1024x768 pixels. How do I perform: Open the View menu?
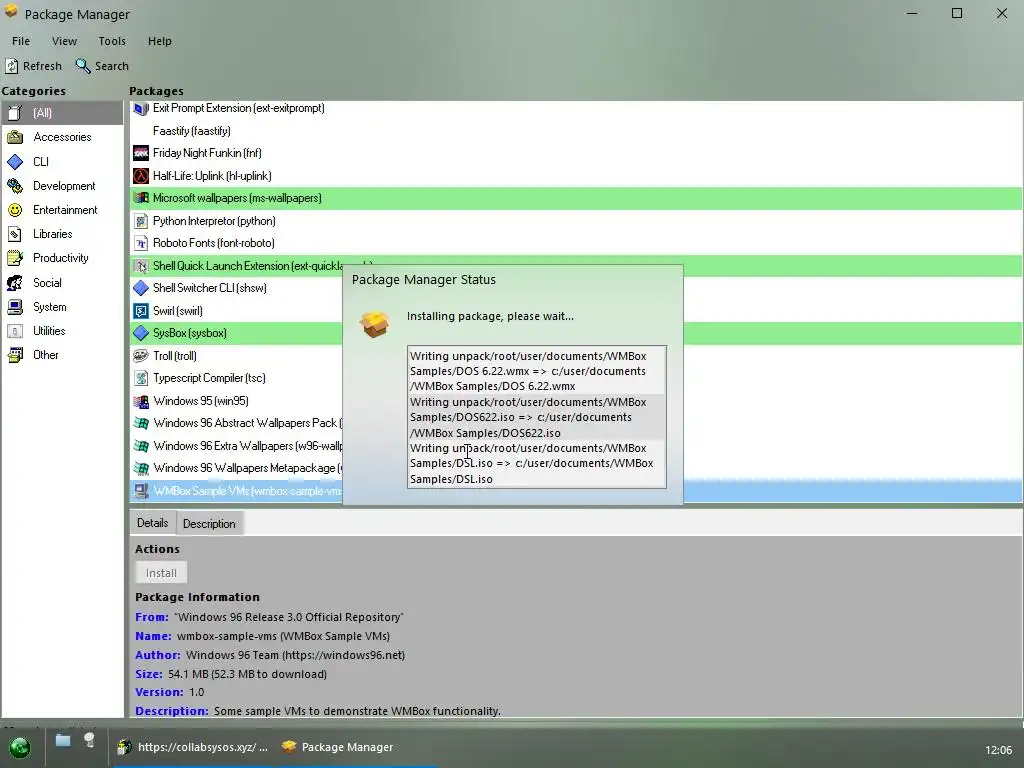tap(64, 41)
